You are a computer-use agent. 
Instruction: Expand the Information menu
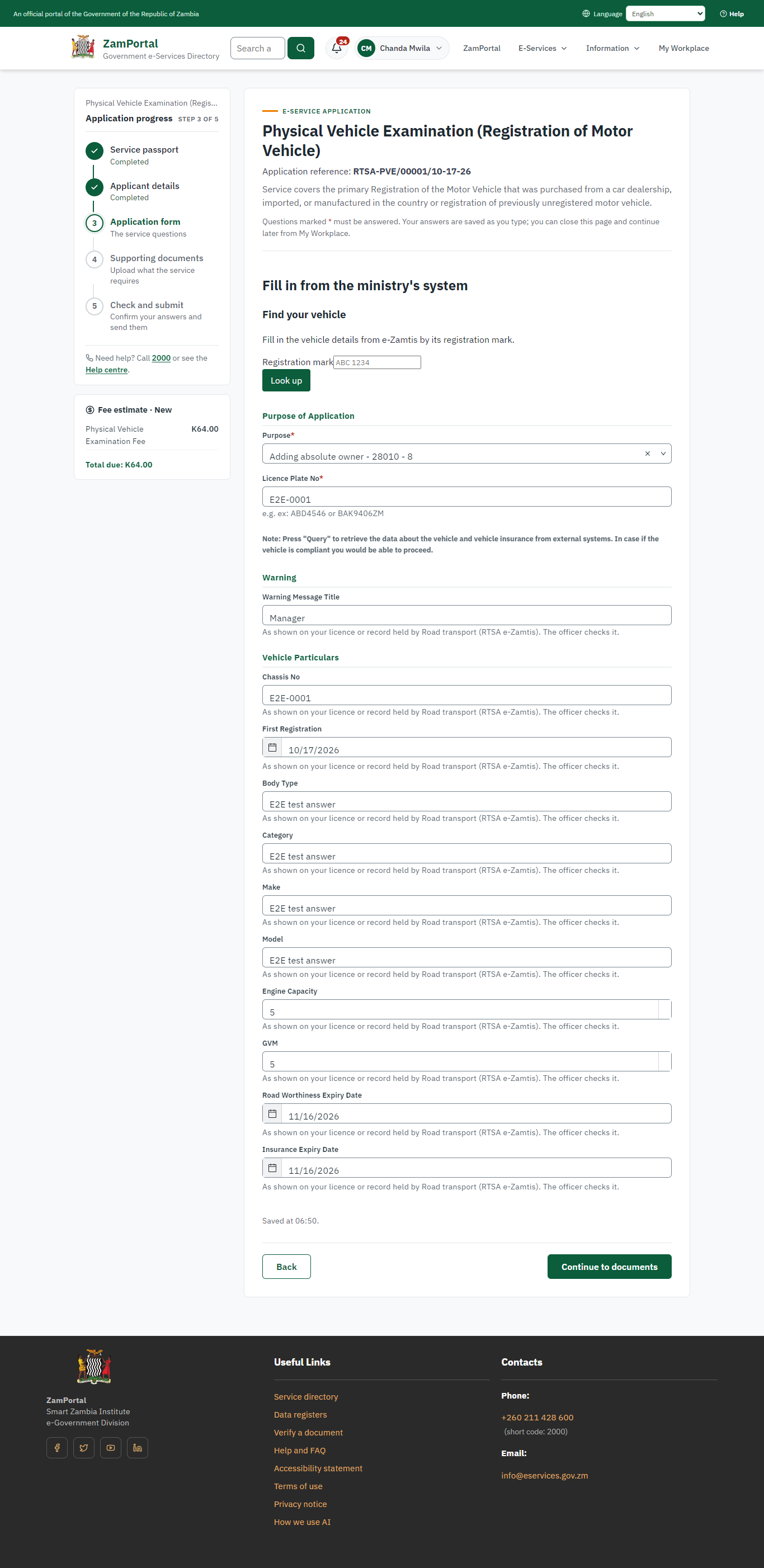tap(612, 48)
